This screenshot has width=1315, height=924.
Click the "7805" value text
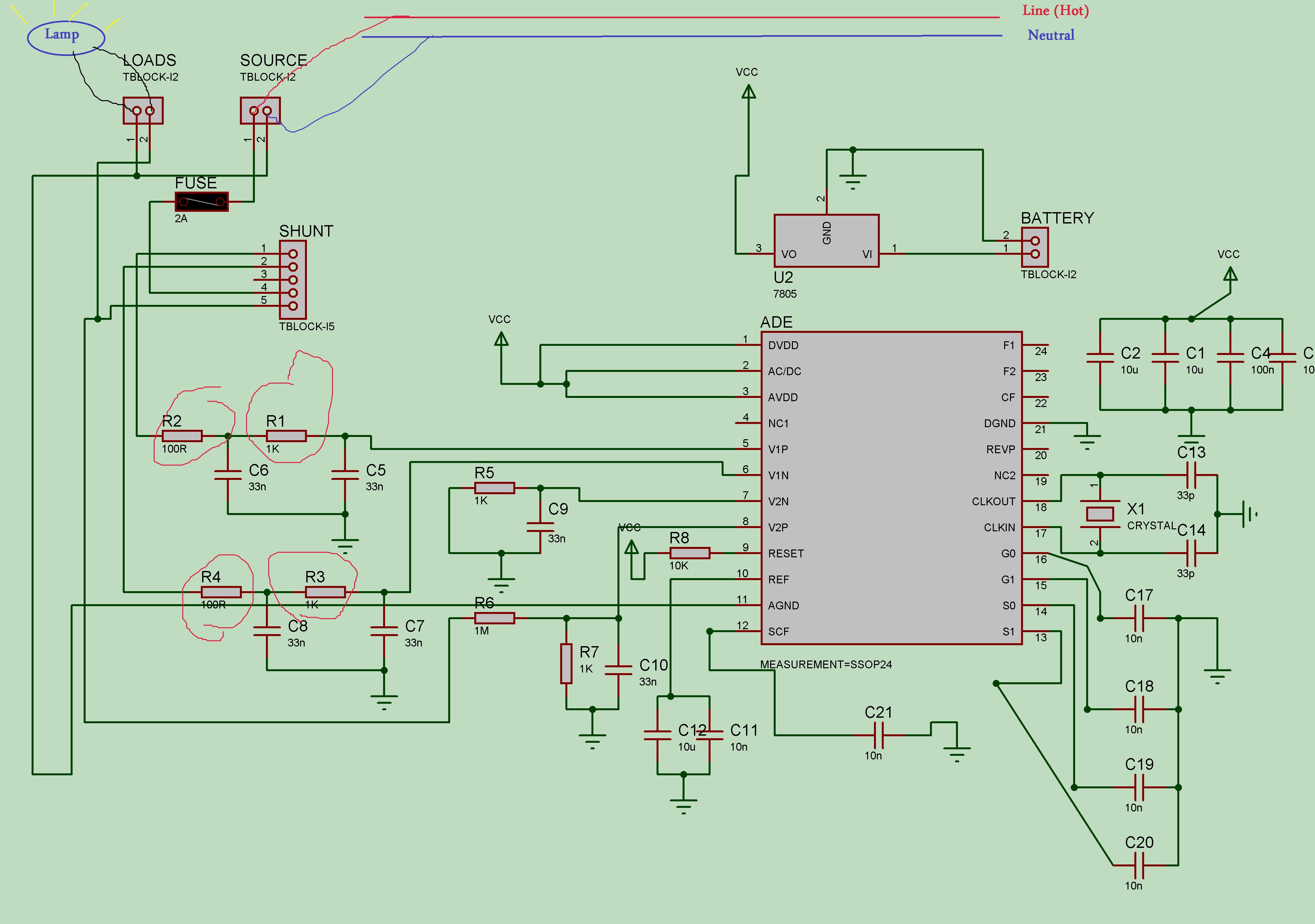tap(785, 294)
